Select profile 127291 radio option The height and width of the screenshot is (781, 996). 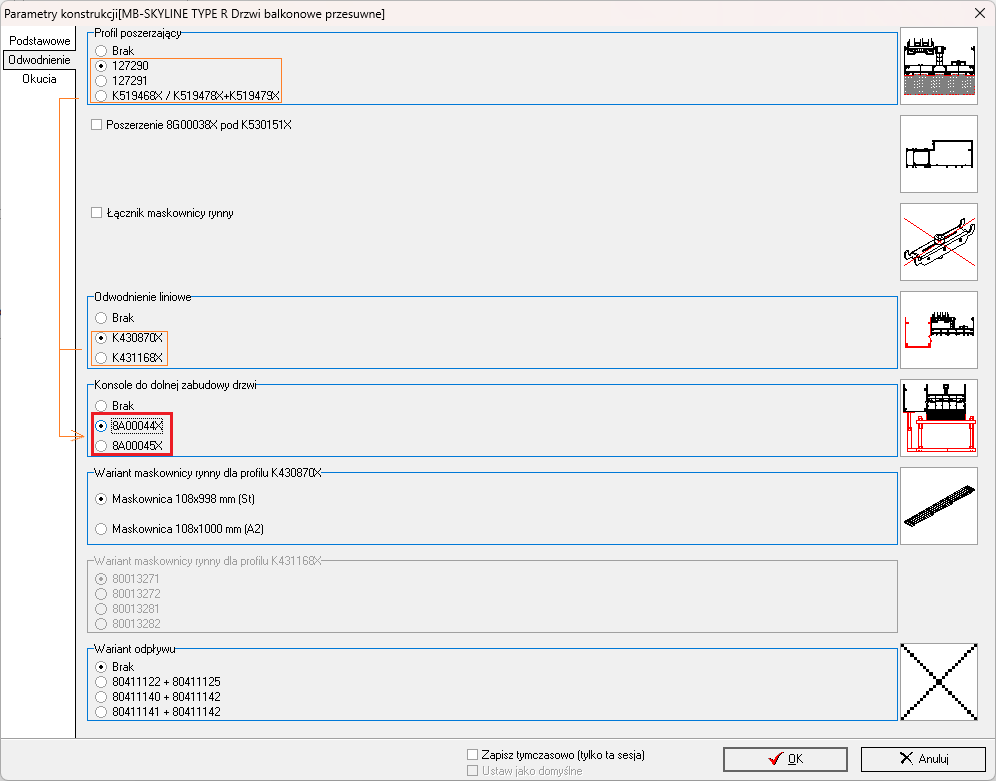pyautogui.click(x=101, y=81)
